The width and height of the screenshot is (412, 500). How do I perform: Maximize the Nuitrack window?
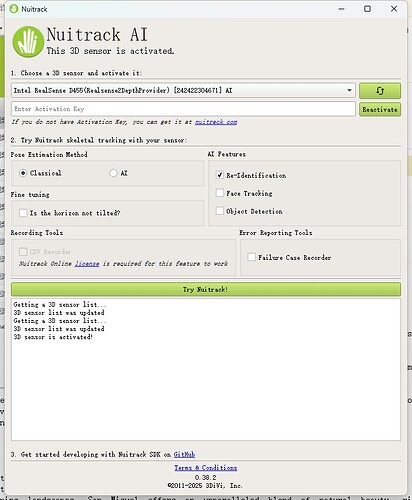click(367, 9)
